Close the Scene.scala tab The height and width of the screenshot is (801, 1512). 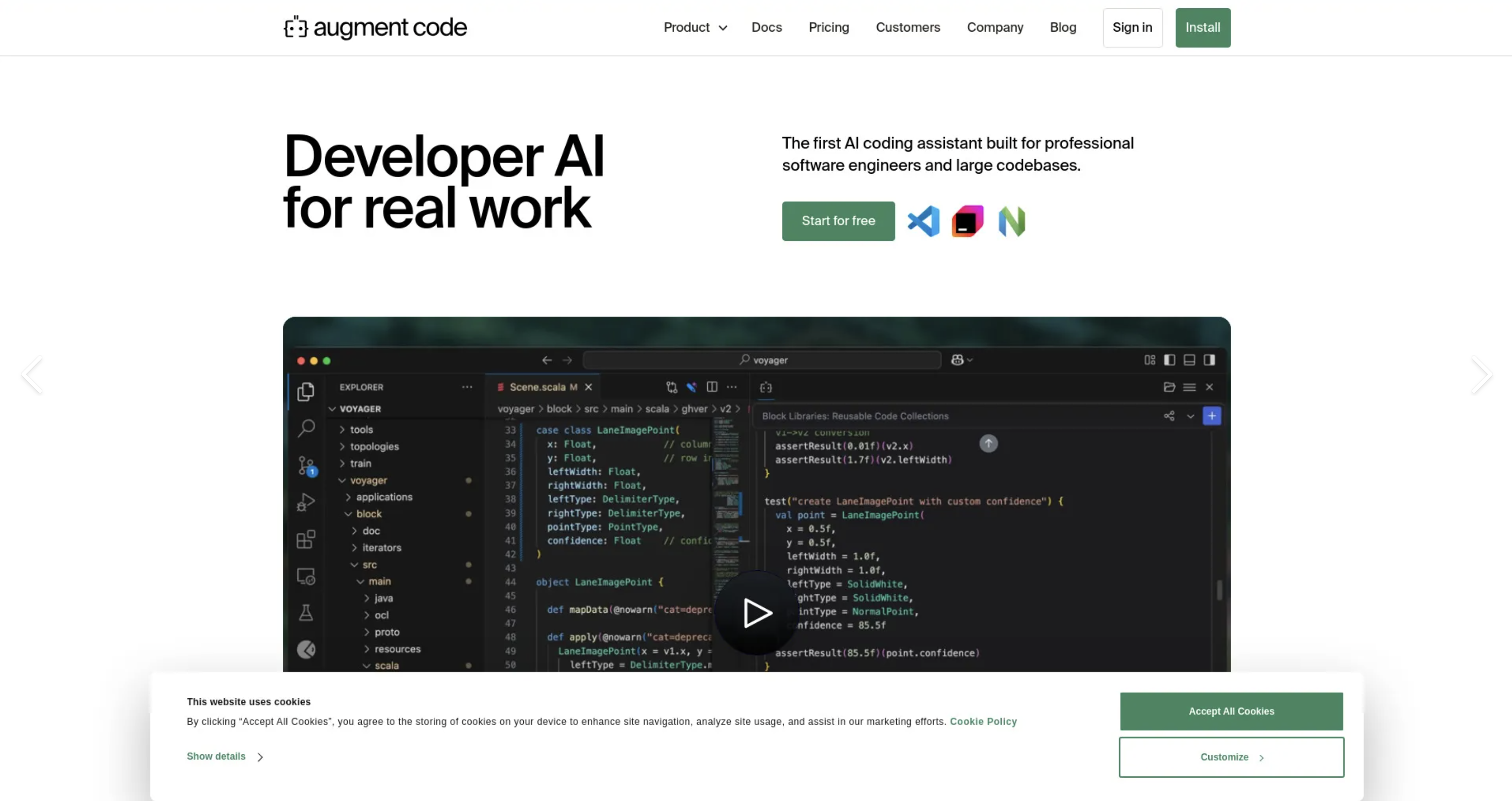pos(588,387)
